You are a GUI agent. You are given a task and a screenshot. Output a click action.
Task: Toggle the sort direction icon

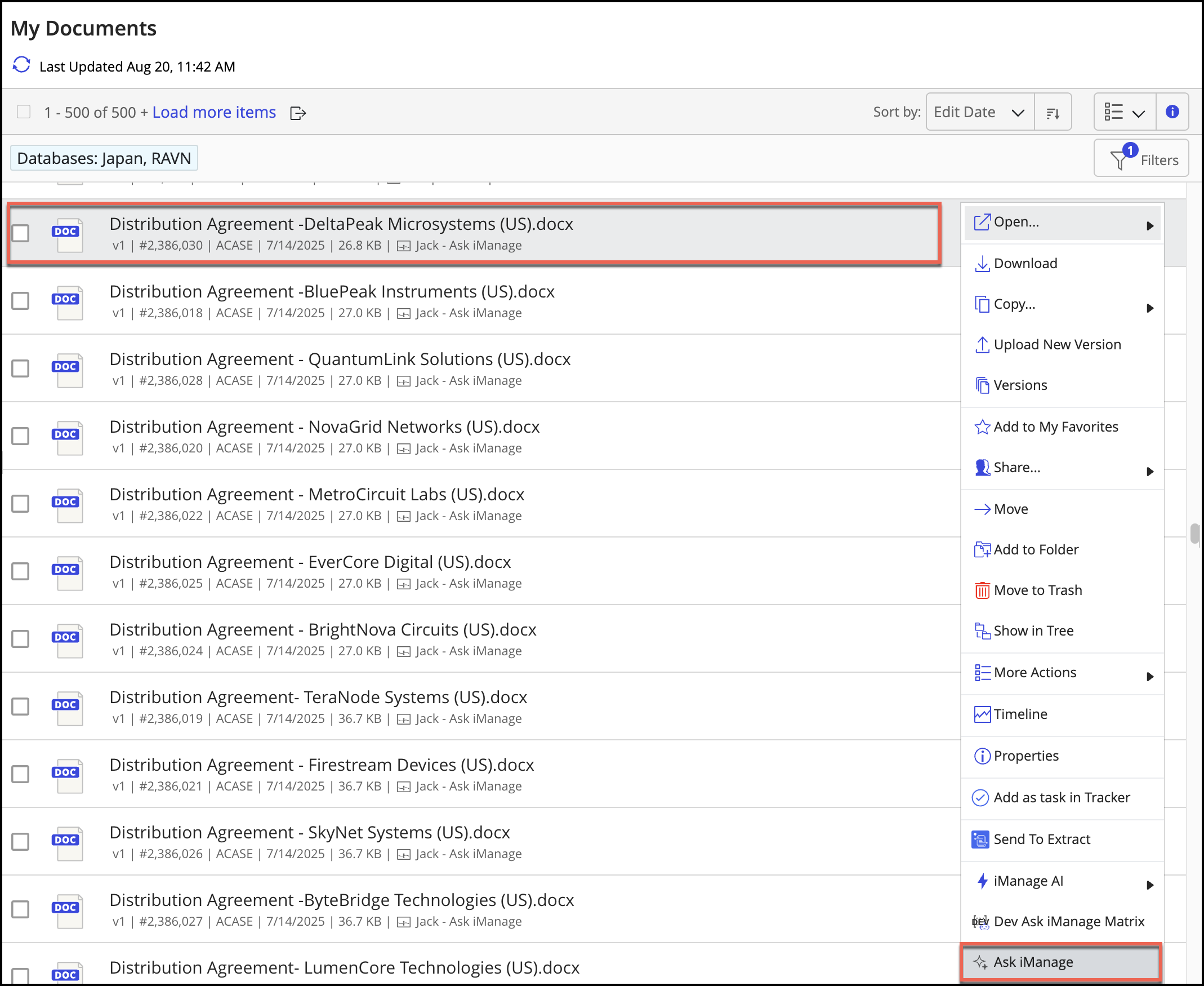1053,113
